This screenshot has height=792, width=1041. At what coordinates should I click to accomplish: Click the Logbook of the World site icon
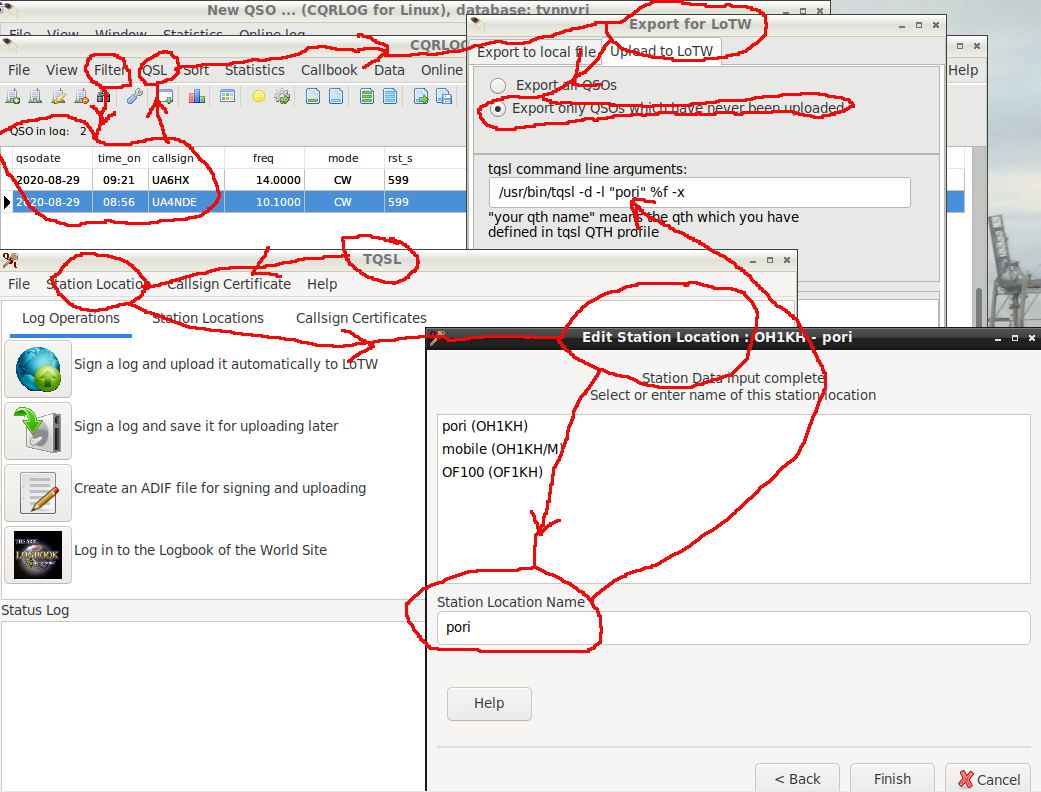[38, 554]
